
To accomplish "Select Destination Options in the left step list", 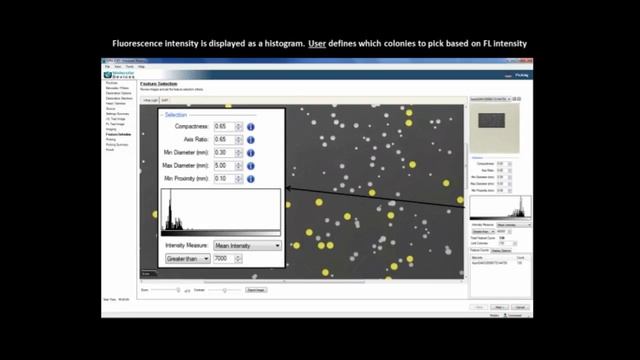I will 119,93.
